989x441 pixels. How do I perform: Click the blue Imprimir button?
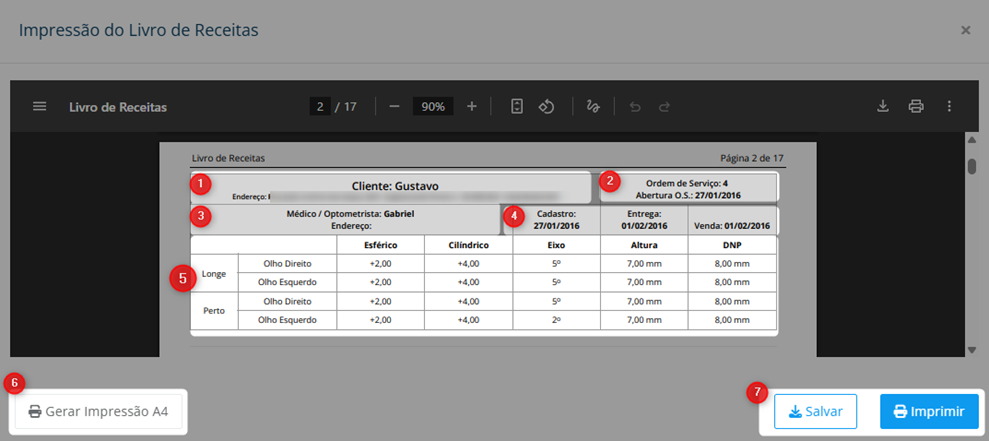click(930, 412)
